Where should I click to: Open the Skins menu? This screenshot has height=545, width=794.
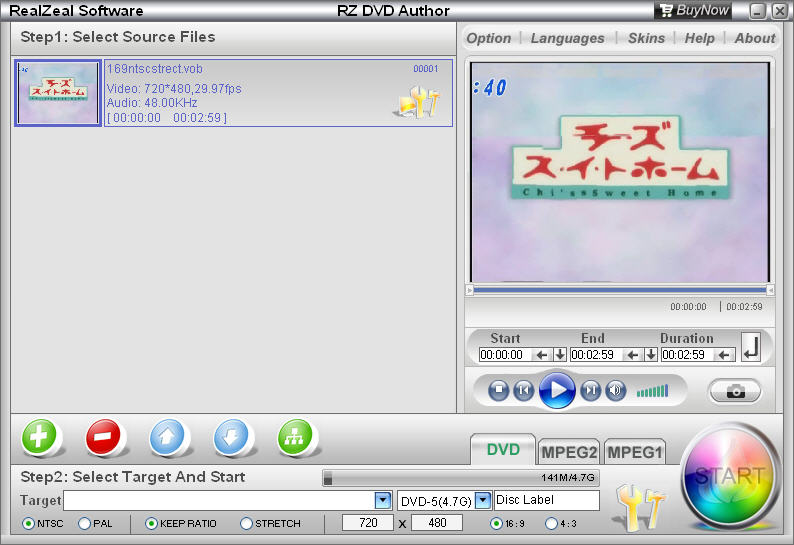coord(646,38)
